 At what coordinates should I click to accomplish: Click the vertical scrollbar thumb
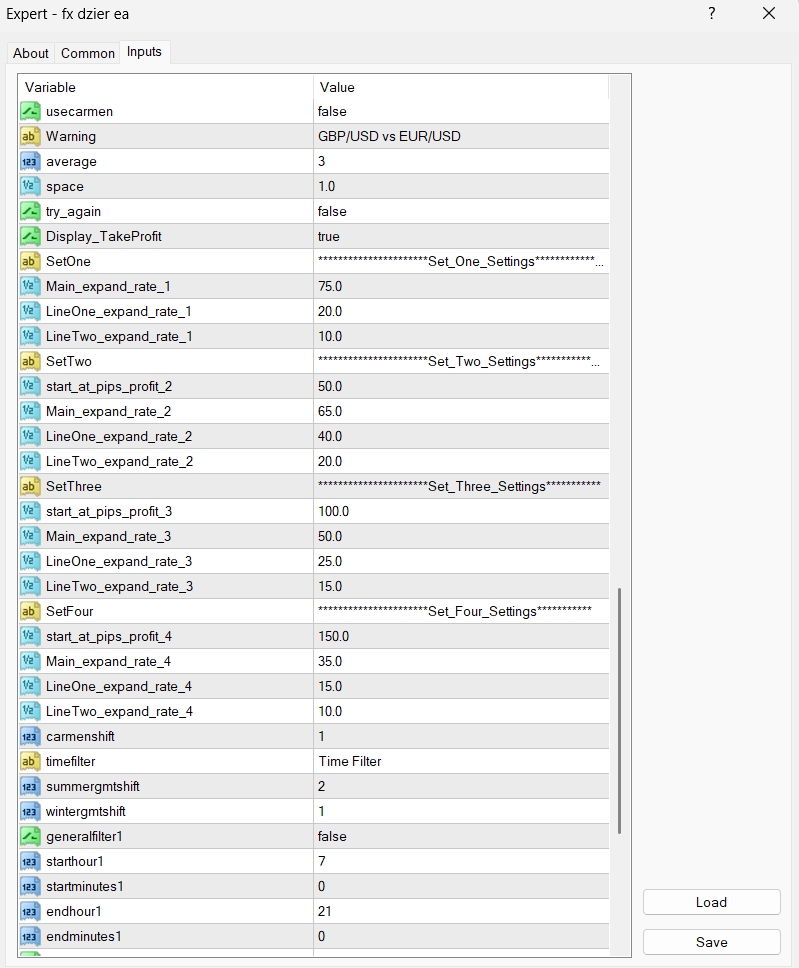(x=620, y=710)
